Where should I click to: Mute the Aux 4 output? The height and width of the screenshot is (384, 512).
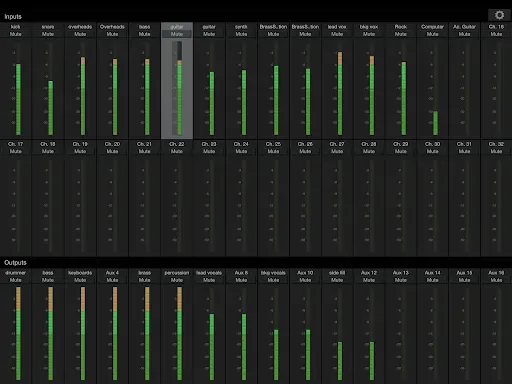(x=112, y=280)
